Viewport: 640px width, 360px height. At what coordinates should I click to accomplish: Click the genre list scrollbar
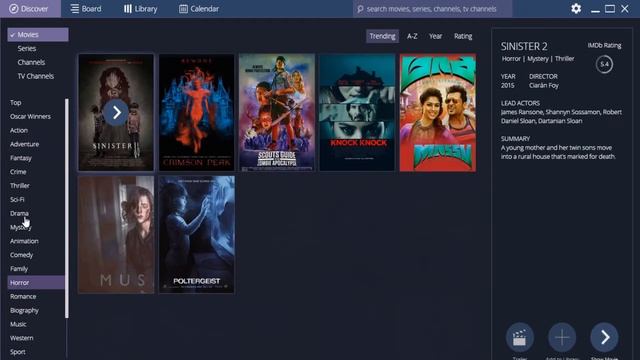tap(67, 208)
